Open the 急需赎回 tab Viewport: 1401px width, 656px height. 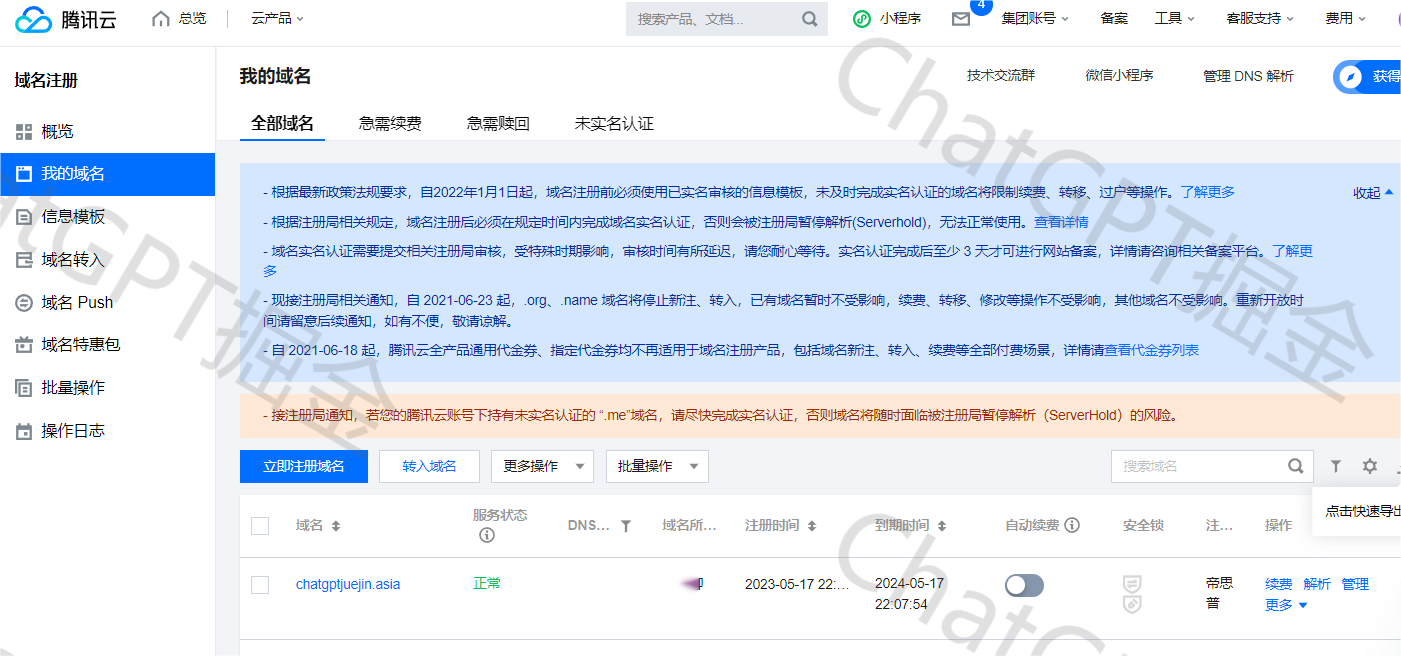(498, 124)
